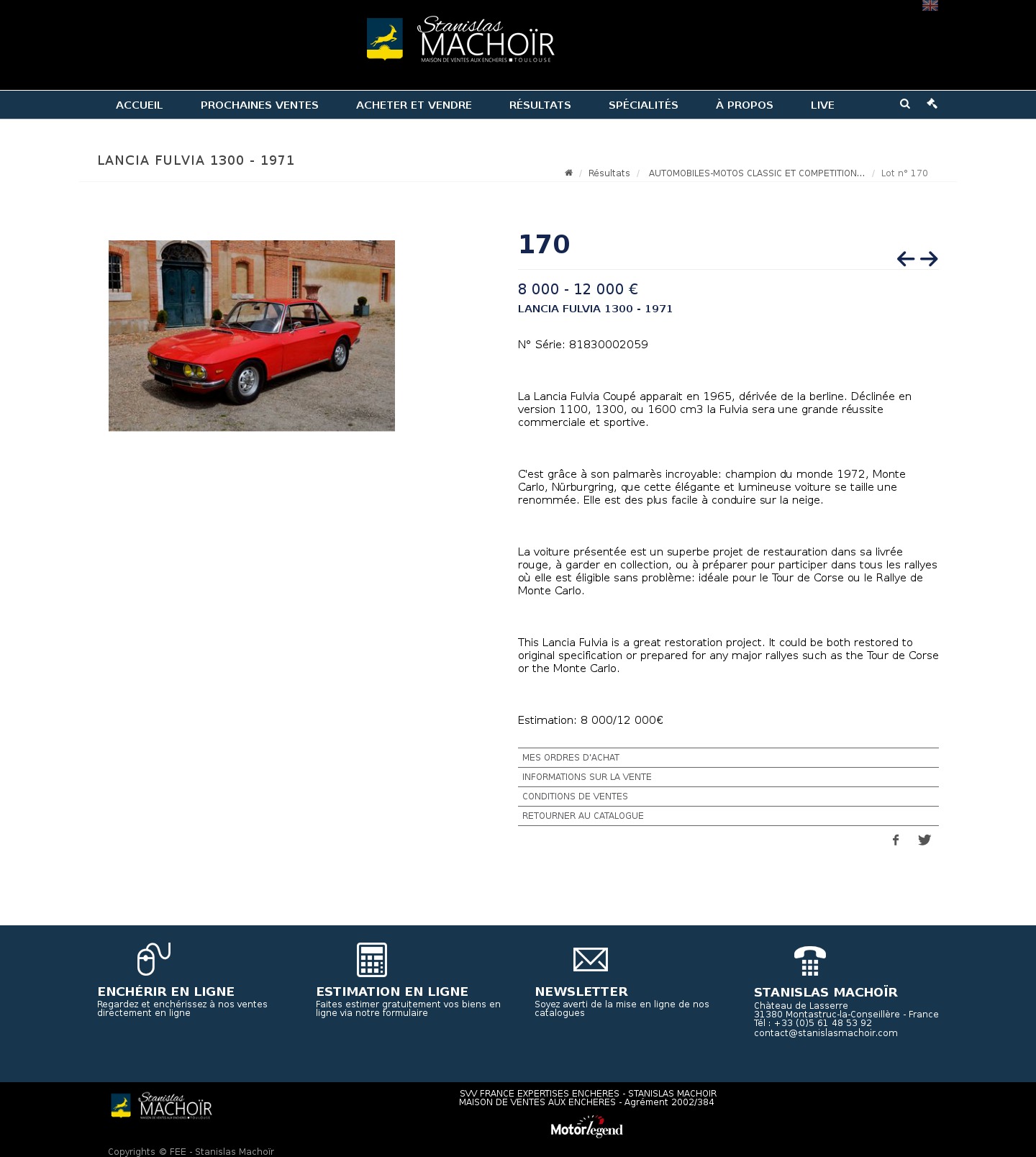Open Prochaines Ventes menu
Screen dimensions: 1036x1157
[x=260, y=105]
